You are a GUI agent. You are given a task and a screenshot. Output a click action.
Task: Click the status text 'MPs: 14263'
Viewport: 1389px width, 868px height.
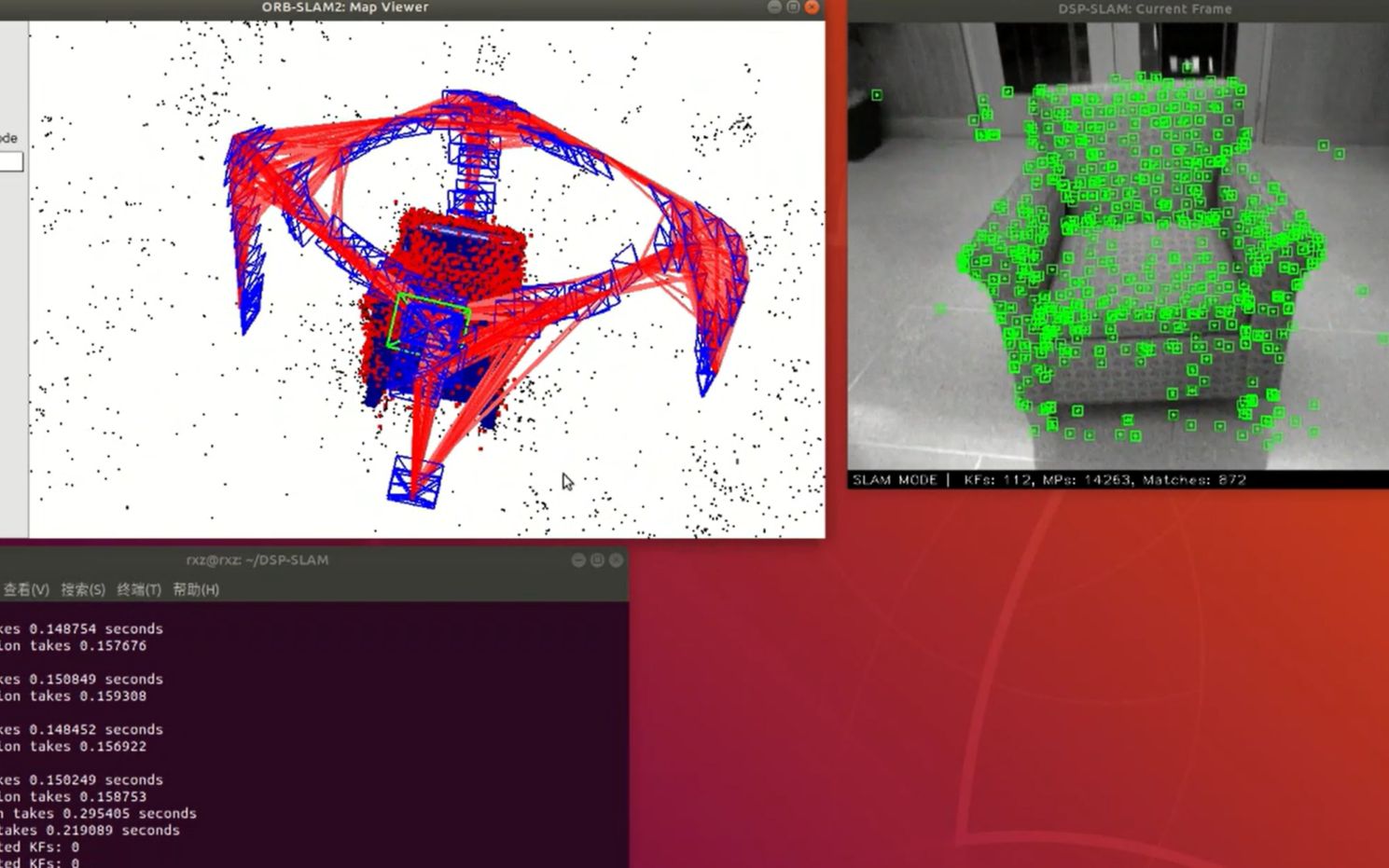pos(1086,479)
